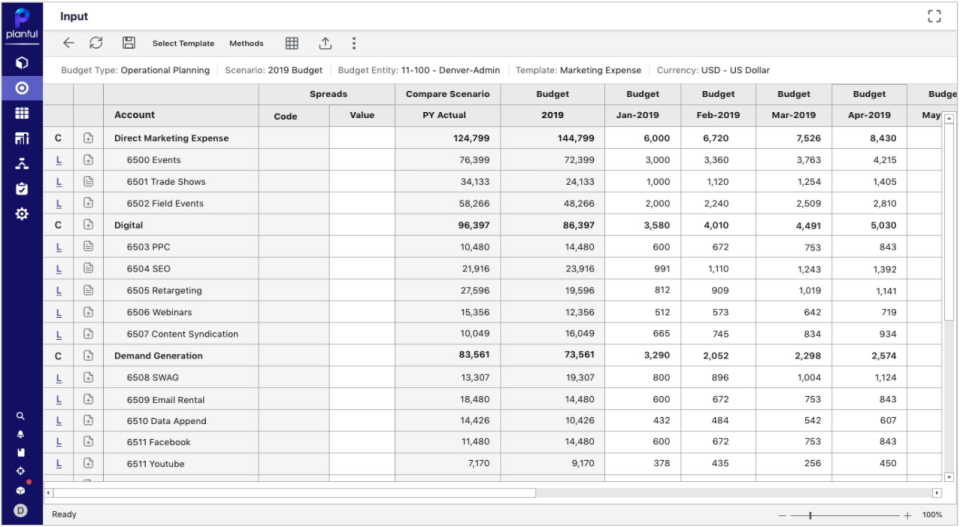Click the horizontal scrollbar right arrow

[937, 493]
